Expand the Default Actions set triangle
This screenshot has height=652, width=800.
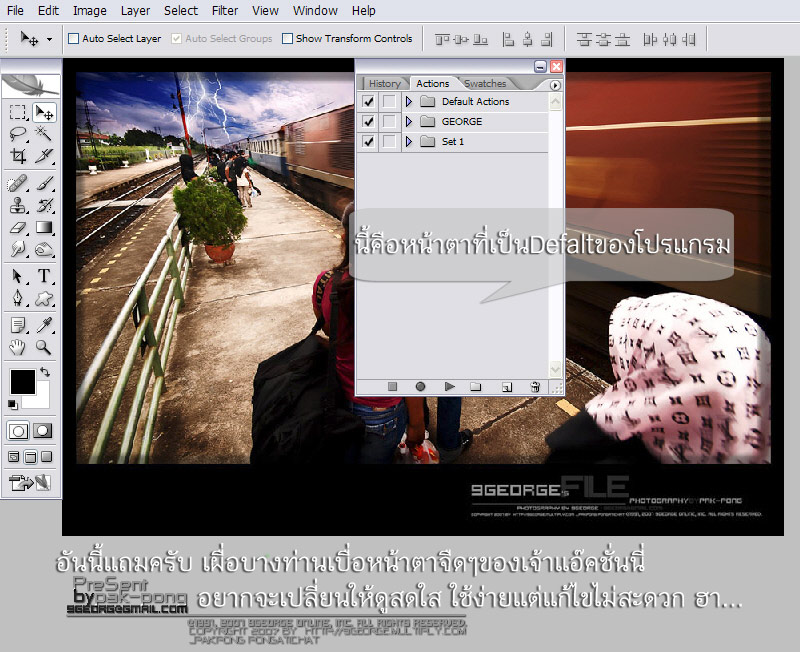(409, 102)
